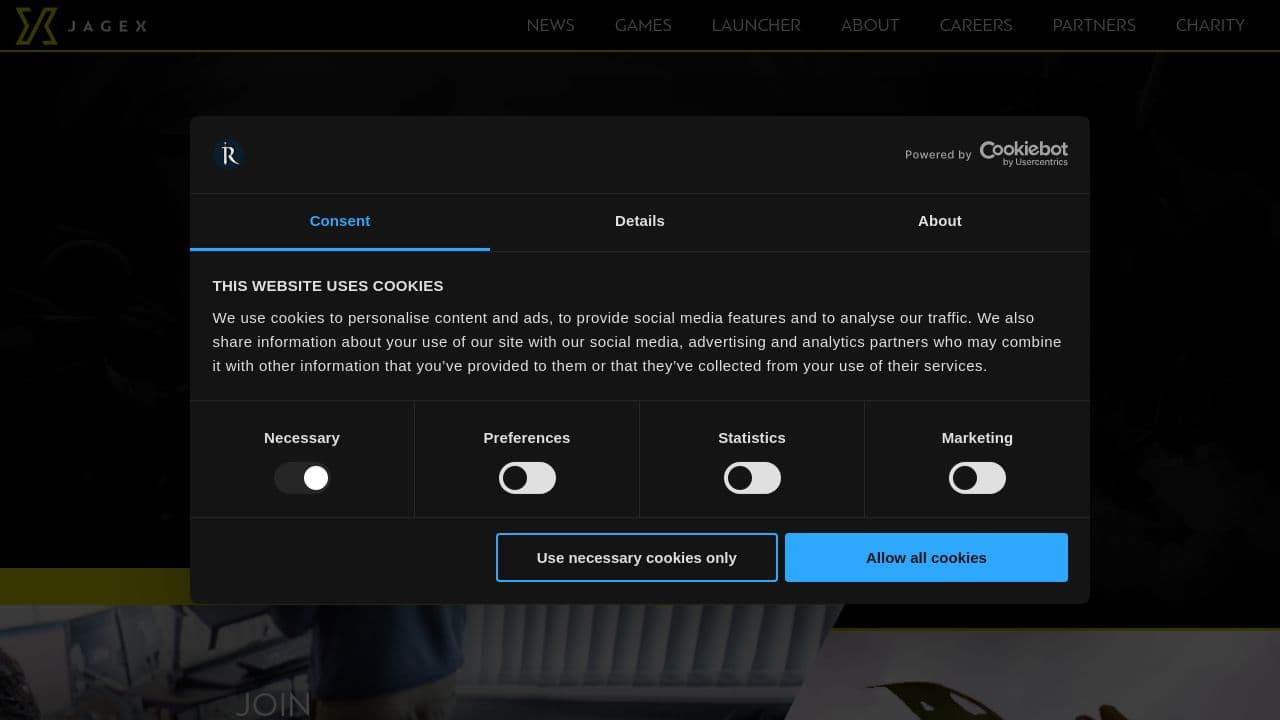Screen dimensions: 1280x720
Task: Open the ABOUT page from the navigation
Action: tap(869, 25)
